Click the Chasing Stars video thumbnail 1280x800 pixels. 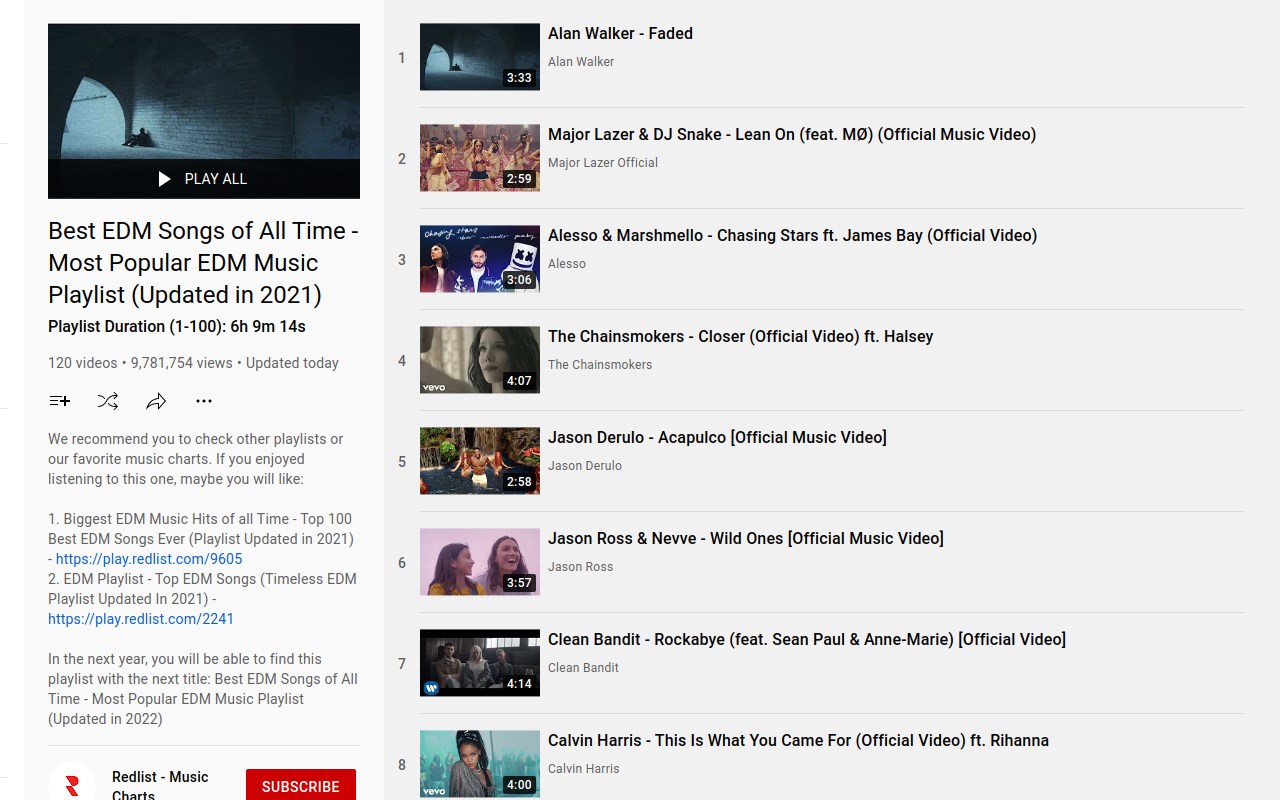(480, 259)
